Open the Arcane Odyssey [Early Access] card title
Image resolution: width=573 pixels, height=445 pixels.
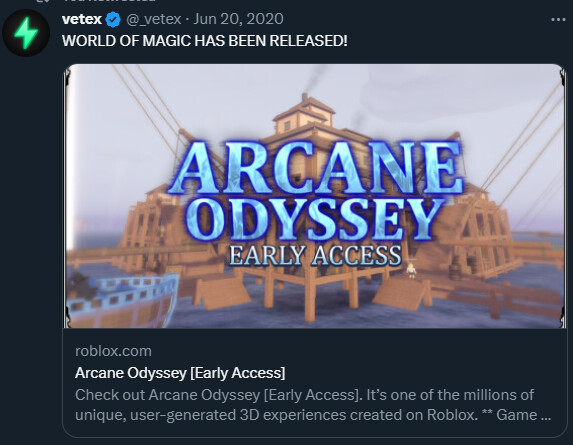180,373
